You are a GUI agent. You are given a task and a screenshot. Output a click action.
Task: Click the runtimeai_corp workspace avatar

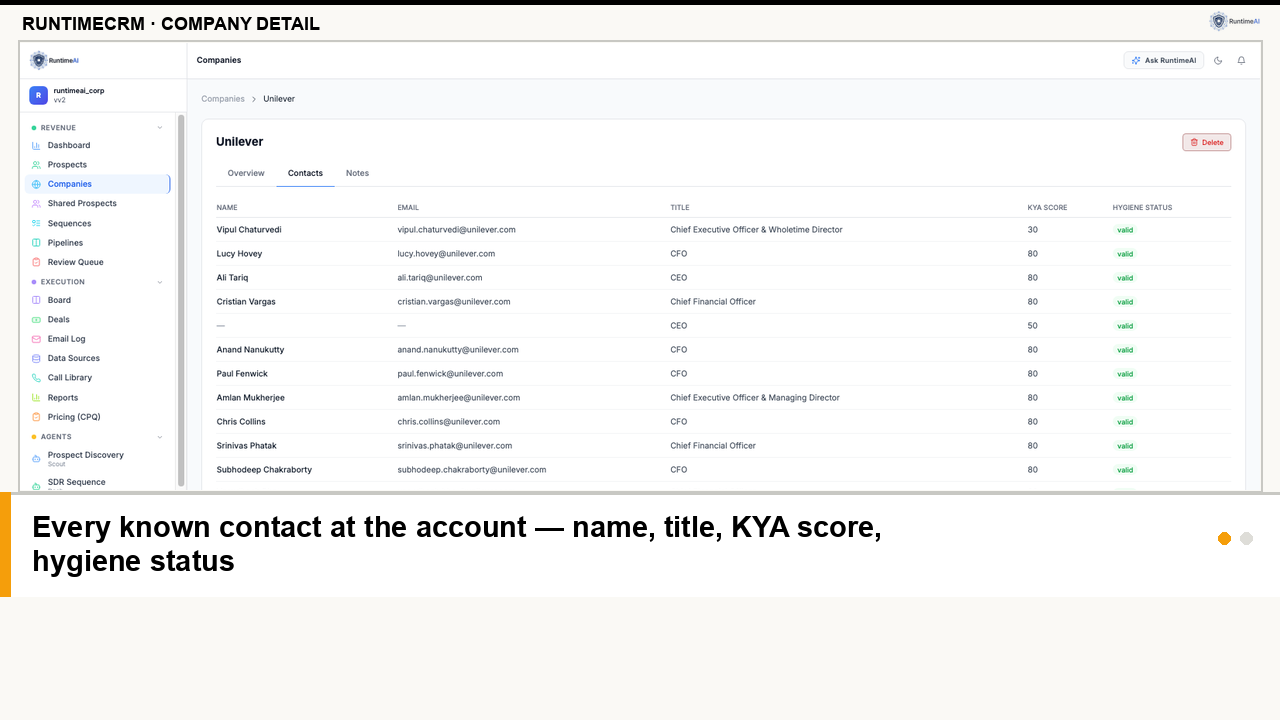(38, 95)
